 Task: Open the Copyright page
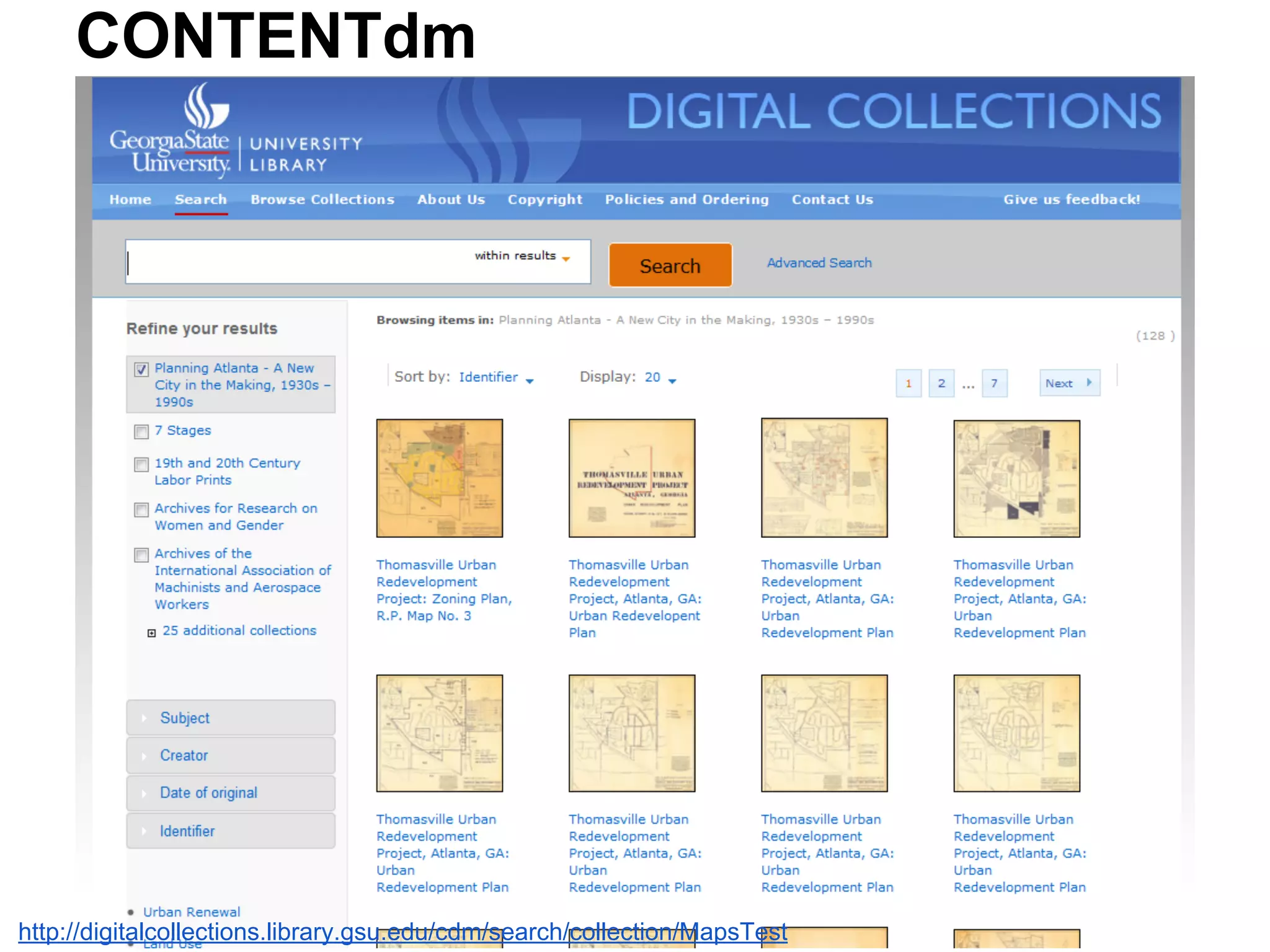click(x=545, y=200)
